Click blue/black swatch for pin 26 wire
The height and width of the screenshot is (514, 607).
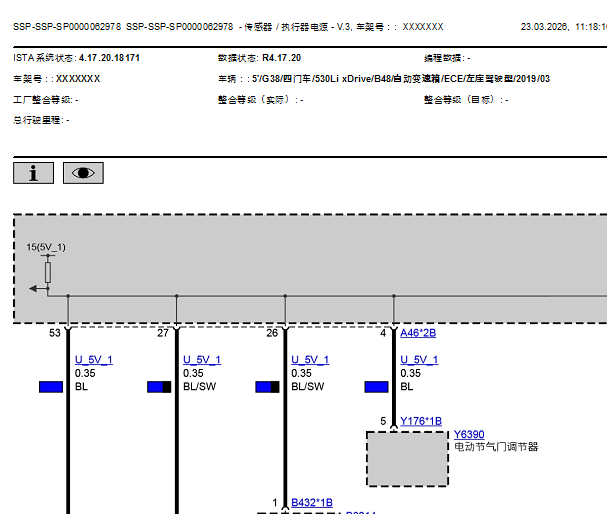(x=267, y=387)
